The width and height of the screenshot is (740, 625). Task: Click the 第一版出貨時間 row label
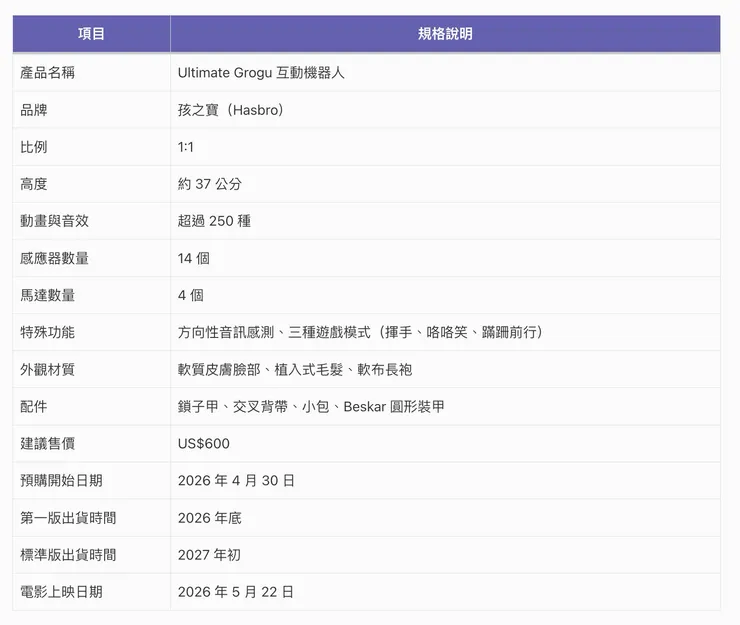click(68, 518)
